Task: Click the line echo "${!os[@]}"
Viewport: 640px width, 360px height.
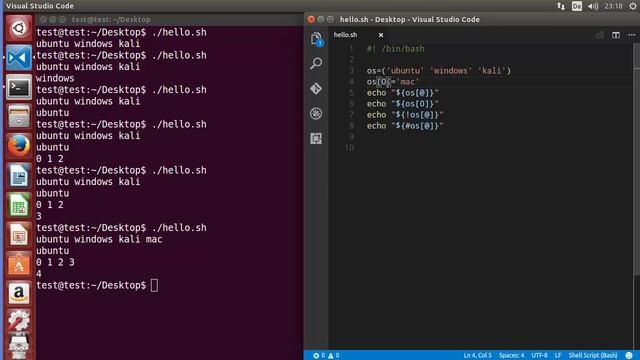Action: 405,115
